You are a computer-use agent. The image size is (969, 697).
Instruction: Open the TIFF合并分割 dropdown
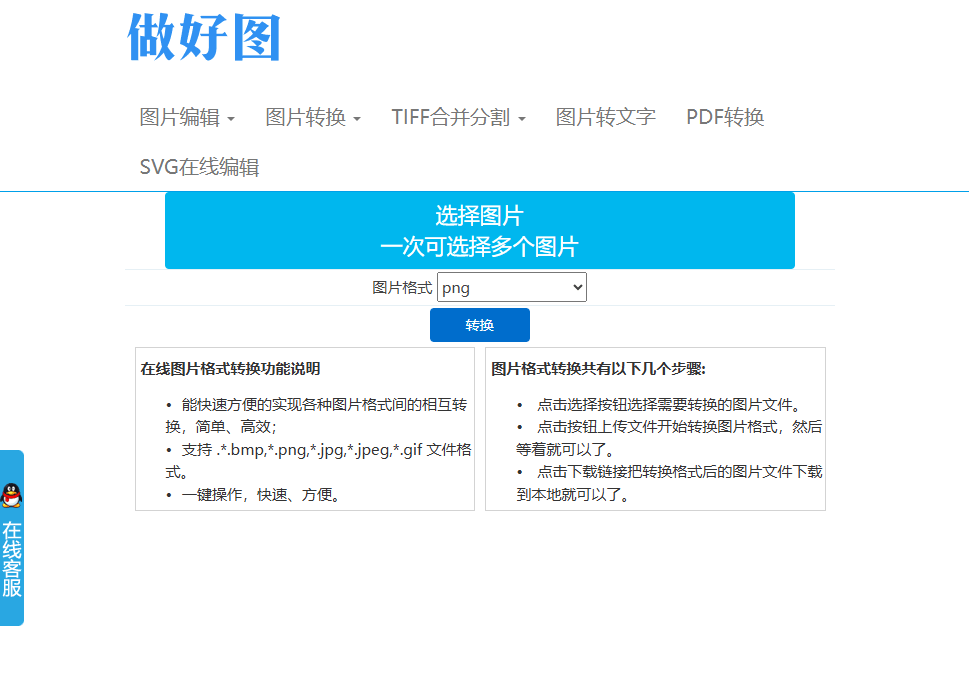pos(452,117)
